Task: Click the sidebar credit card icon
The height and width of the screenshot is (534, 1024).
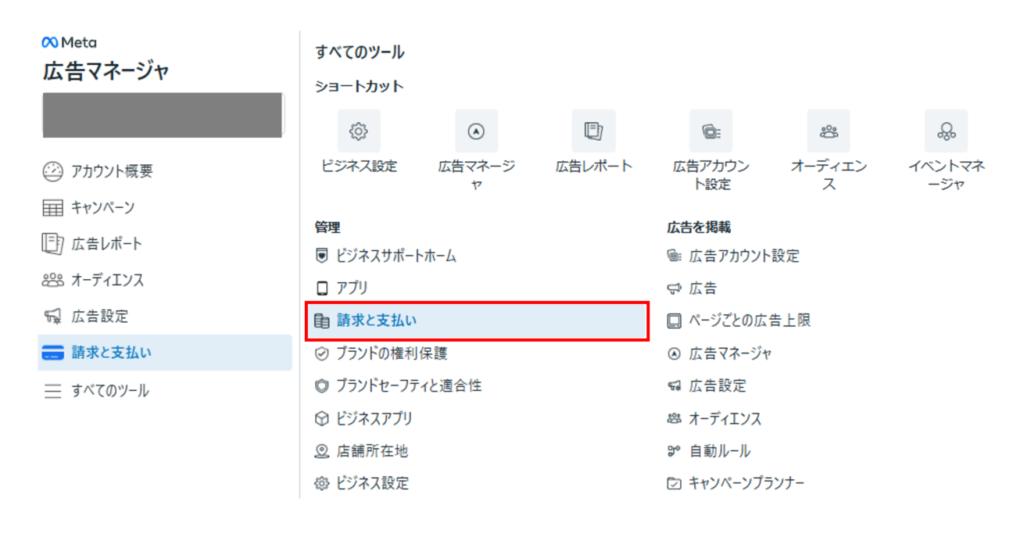Action: tap(52, 353)
